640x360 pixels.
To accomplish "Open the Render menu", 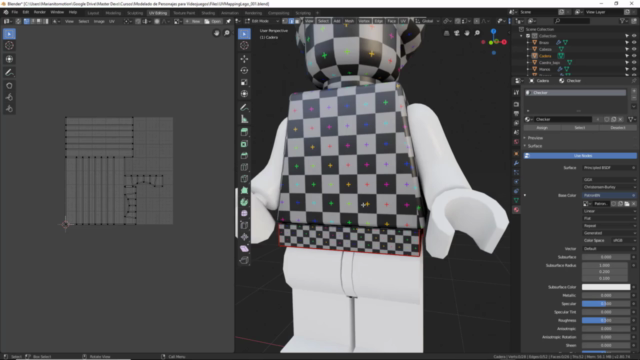I will tap(40, 12).
